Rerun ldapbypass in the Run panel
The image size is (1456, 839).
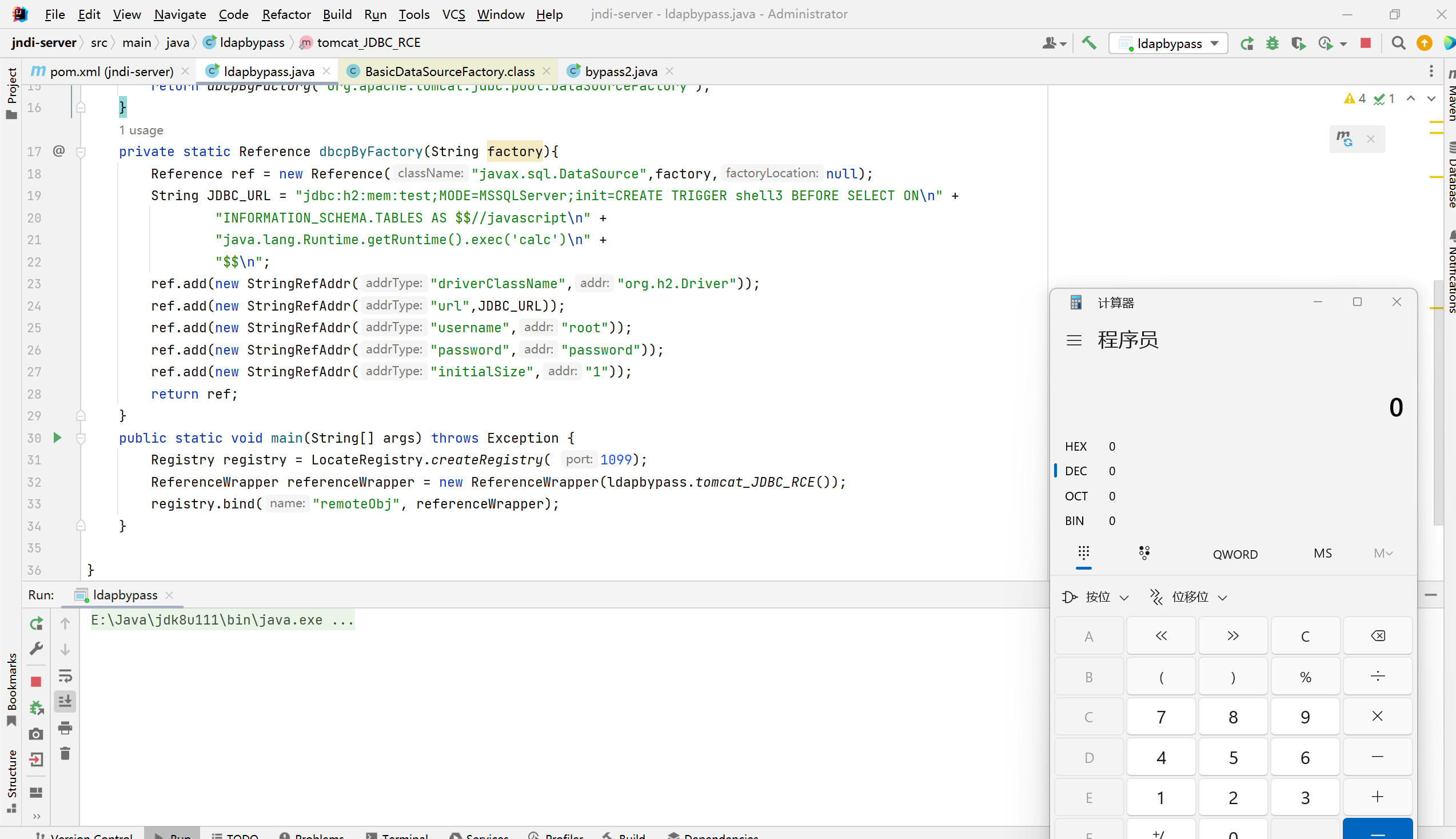click(36, 623)
